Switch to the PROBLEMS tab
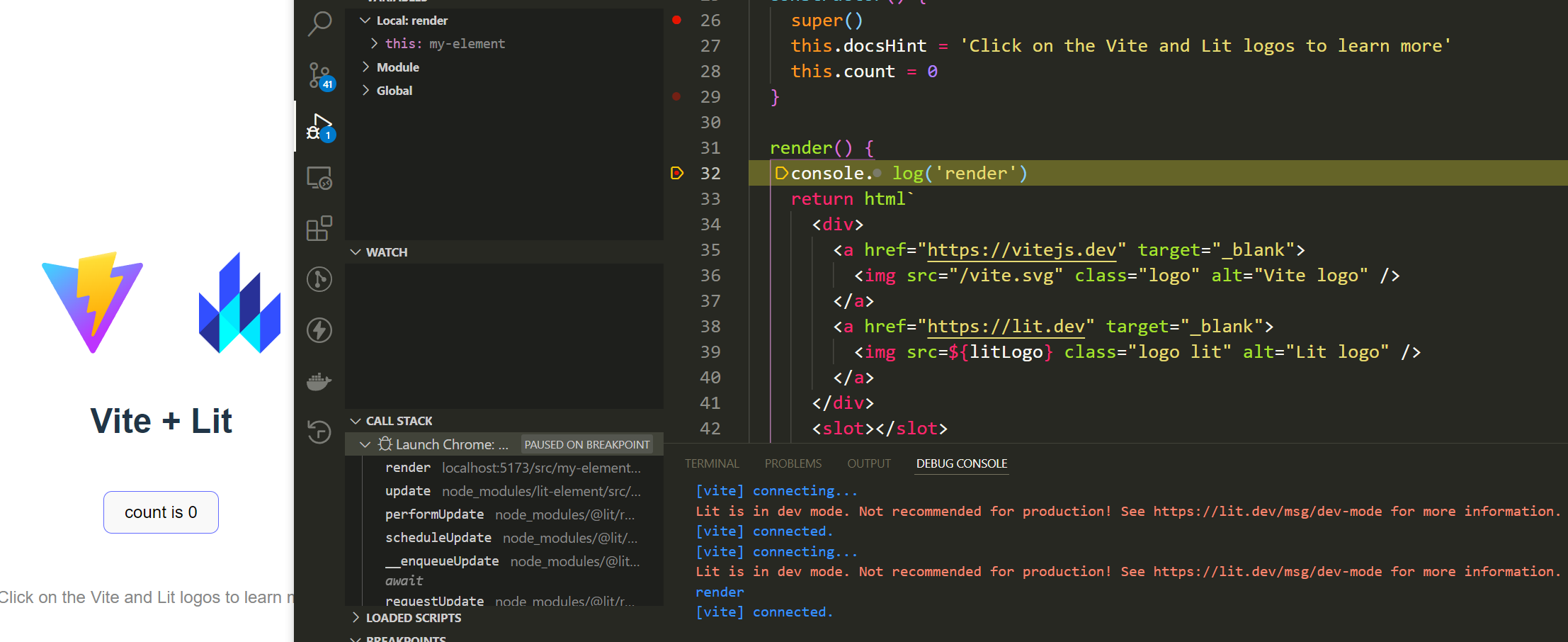This screenshot has height=642, width=1568. coord(793,463)
